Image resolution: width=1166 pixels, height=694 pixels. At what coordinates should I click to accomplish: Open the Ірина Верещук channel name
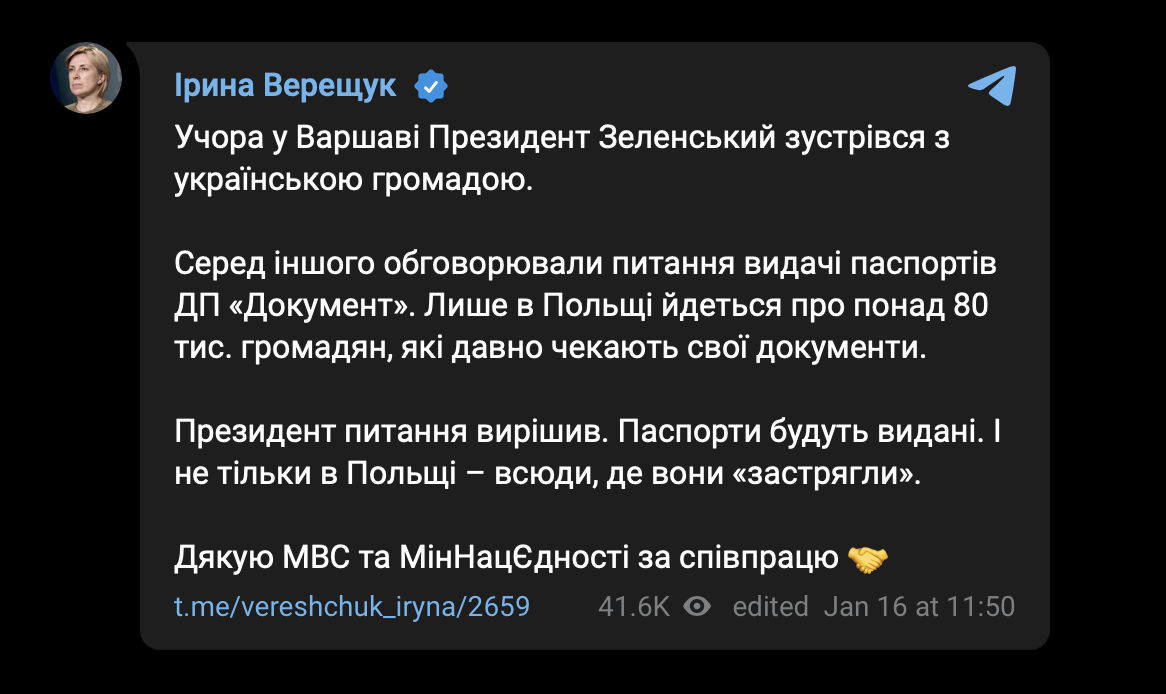(x=286, y=86)
